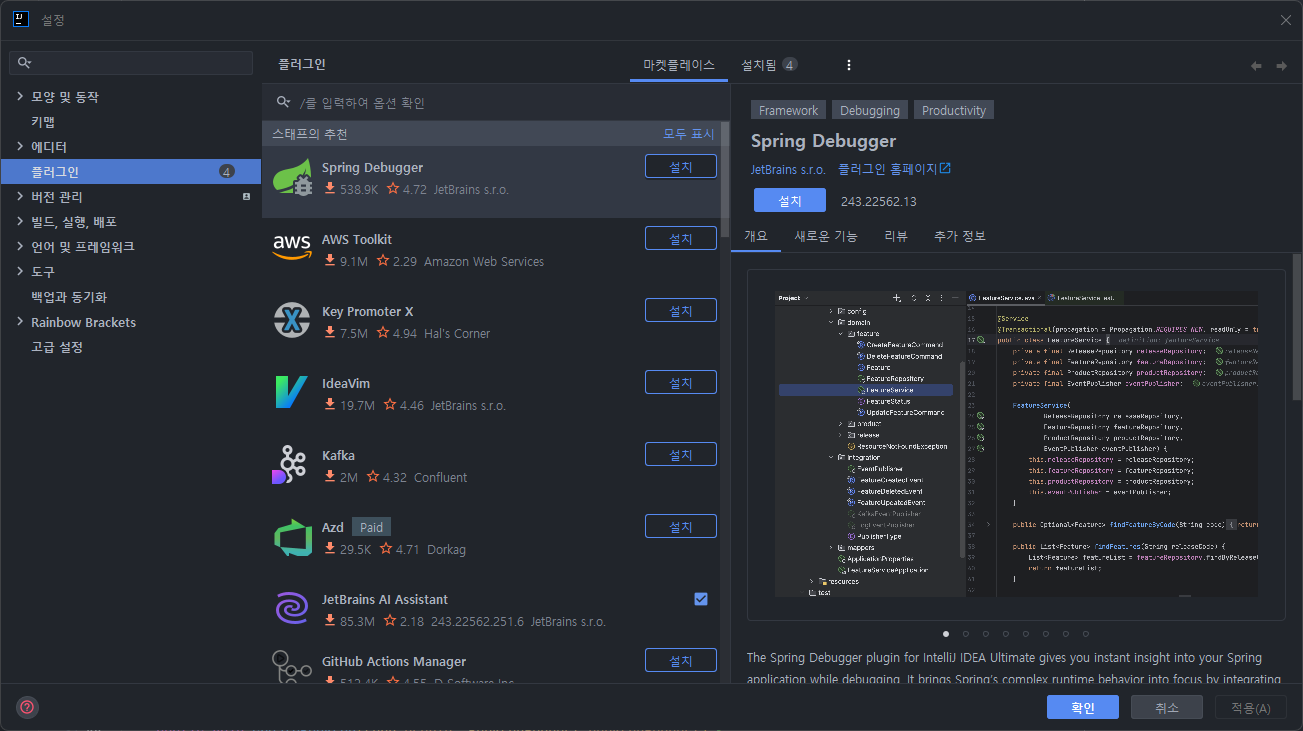Viewport: 1303px width, 731px height.
Task: Select the first screenshot carousel dot
Action: pyautogui.click(x=946, y=633)
